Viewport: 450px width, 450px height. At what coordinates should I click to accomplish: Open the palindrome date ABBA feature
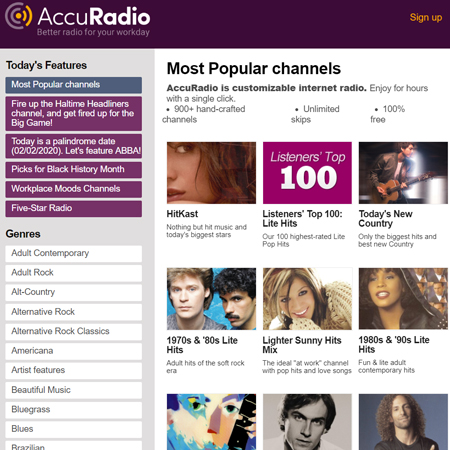coord(74,146)
